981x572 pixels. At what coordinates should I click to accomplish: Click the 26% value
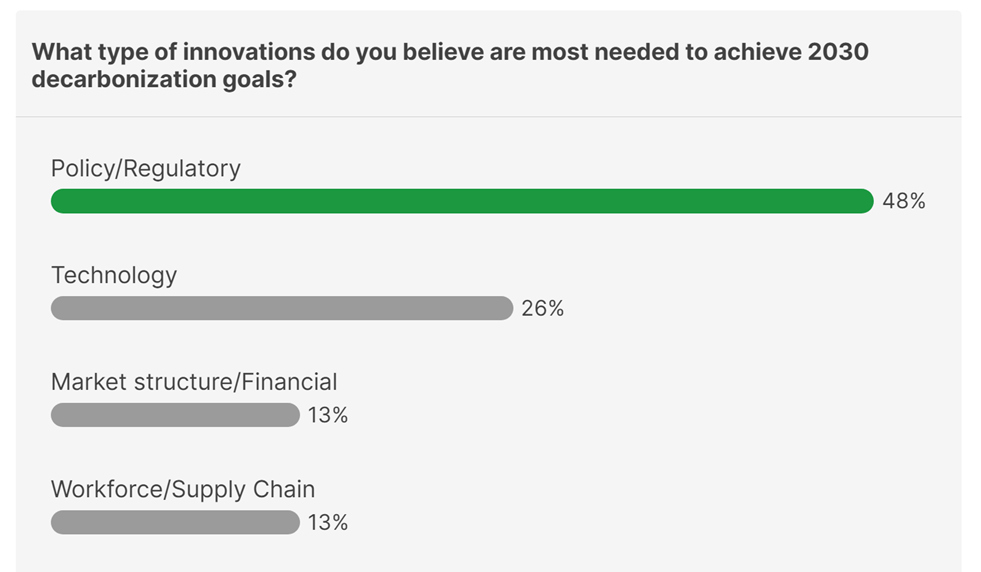coord(542,308)
